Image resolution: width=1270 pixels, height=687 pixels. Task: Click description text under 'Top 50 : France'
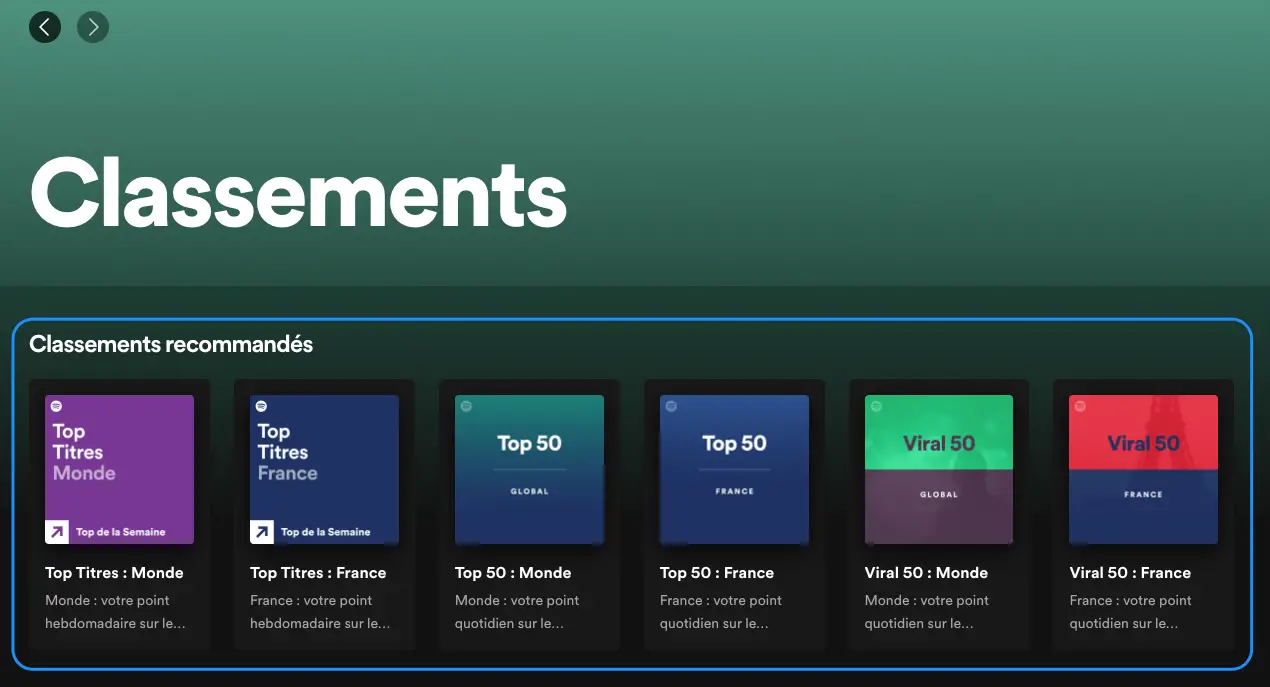pos(722,612)
